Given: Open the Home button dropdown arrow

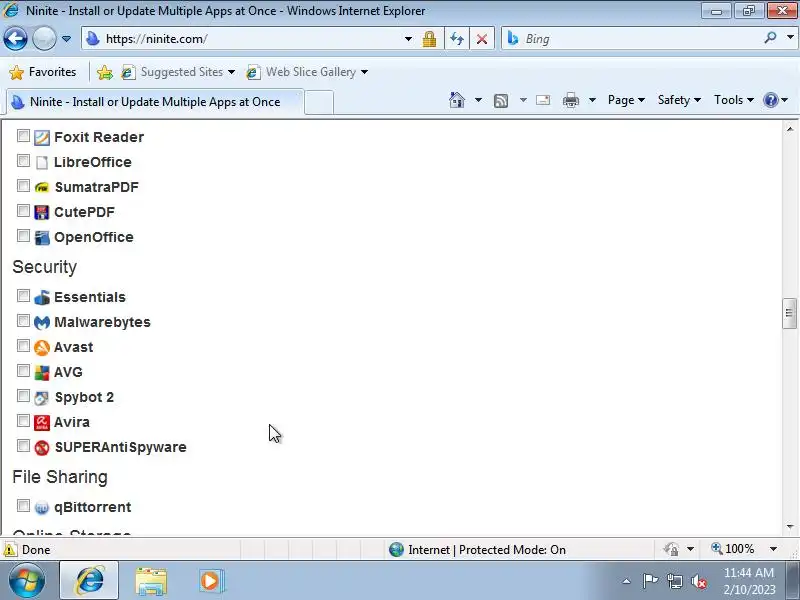Looking at the screenshot, I should point(478,100).
